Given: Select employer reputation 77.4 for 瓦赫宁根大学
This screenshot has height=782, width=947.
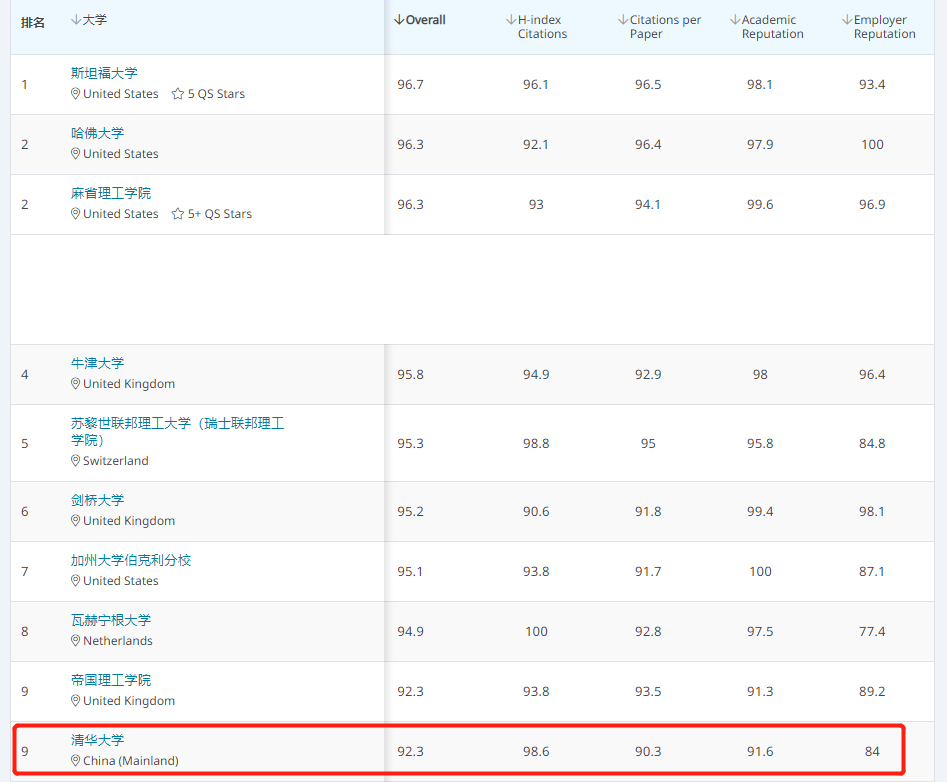Looking at the screenshot, I should 872,632.
